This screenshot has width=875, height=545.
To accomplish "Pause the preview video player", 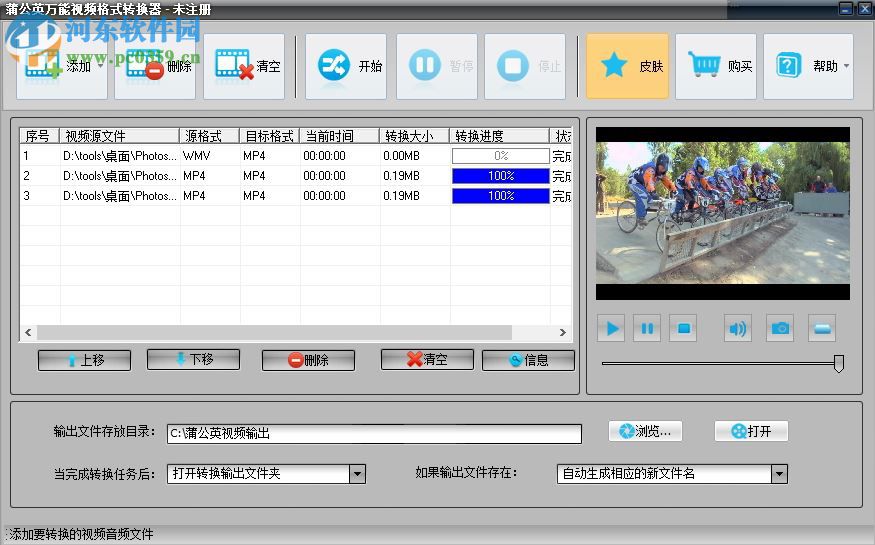I will (x=647, y=329).
